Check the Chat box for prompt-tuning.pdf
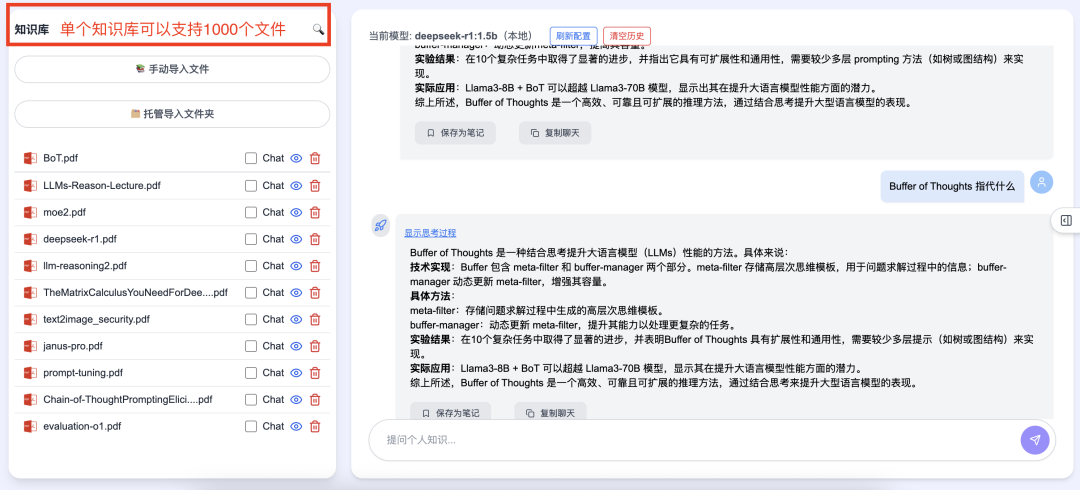 point(251,373)
